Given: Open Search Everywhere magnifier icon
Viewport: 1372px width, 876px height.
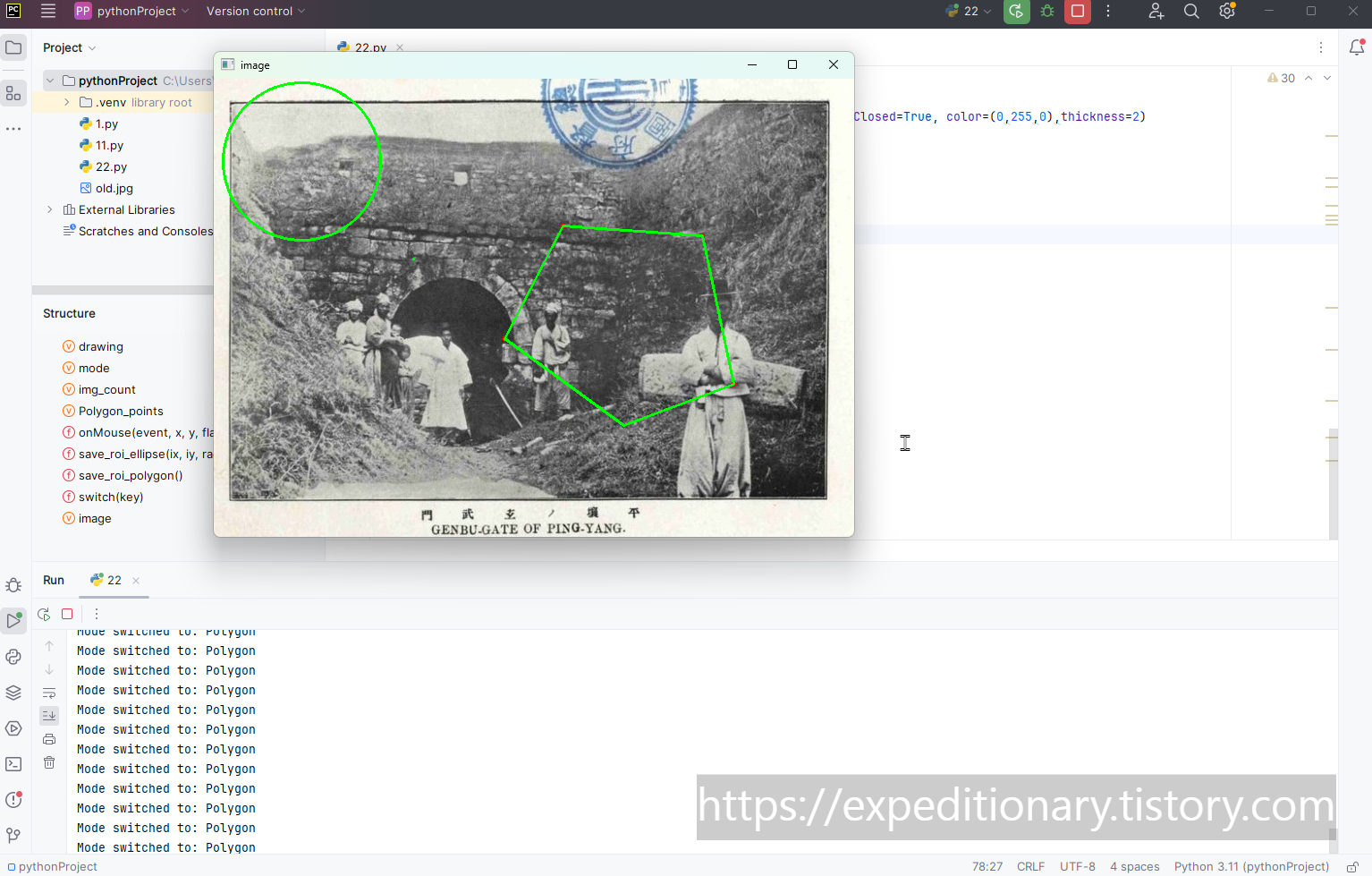Looking at the screenshot, I should pyautogui.click(x=1191, y=12).
